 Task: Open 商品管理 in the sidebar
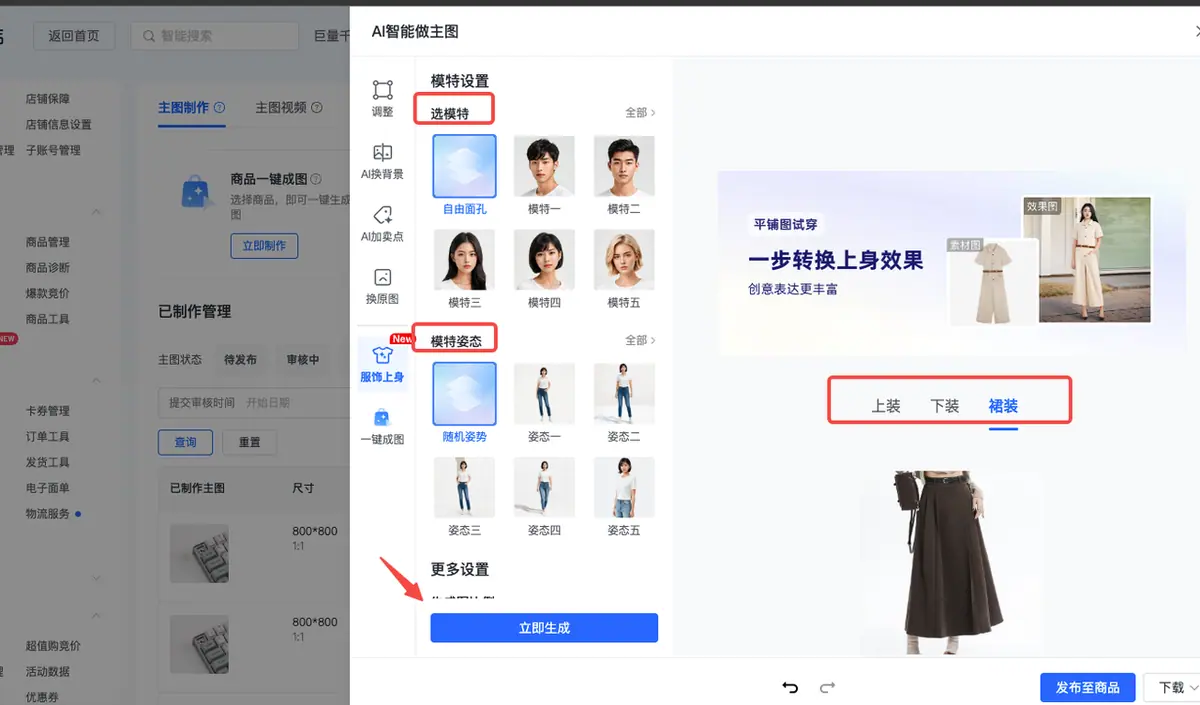click(x=48, y=242)
